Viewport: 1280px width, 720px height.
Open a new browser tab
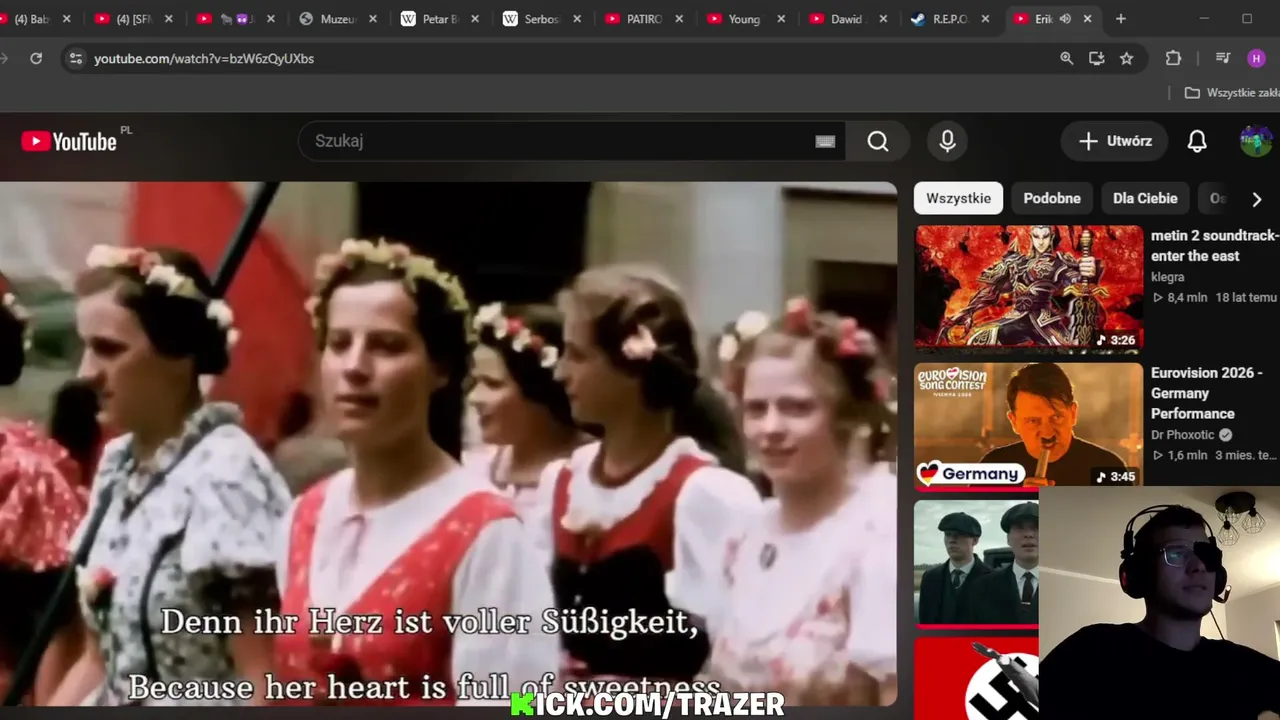click(x=1121, y=19)
